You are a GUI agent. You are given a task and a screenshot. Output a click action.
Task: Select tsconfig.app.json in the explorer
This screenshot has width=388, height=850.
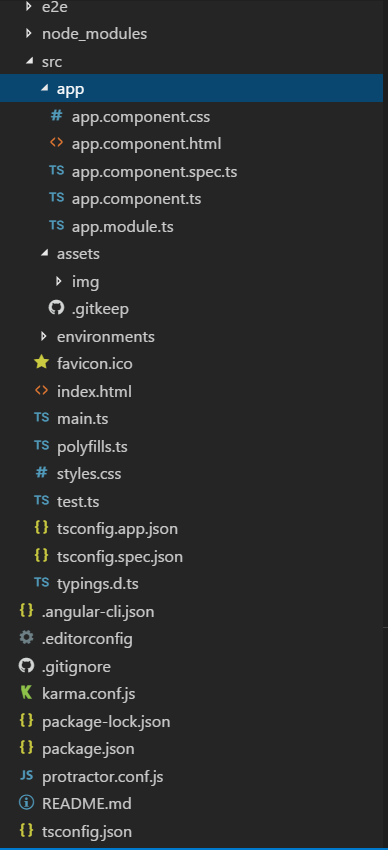(117, 528)
